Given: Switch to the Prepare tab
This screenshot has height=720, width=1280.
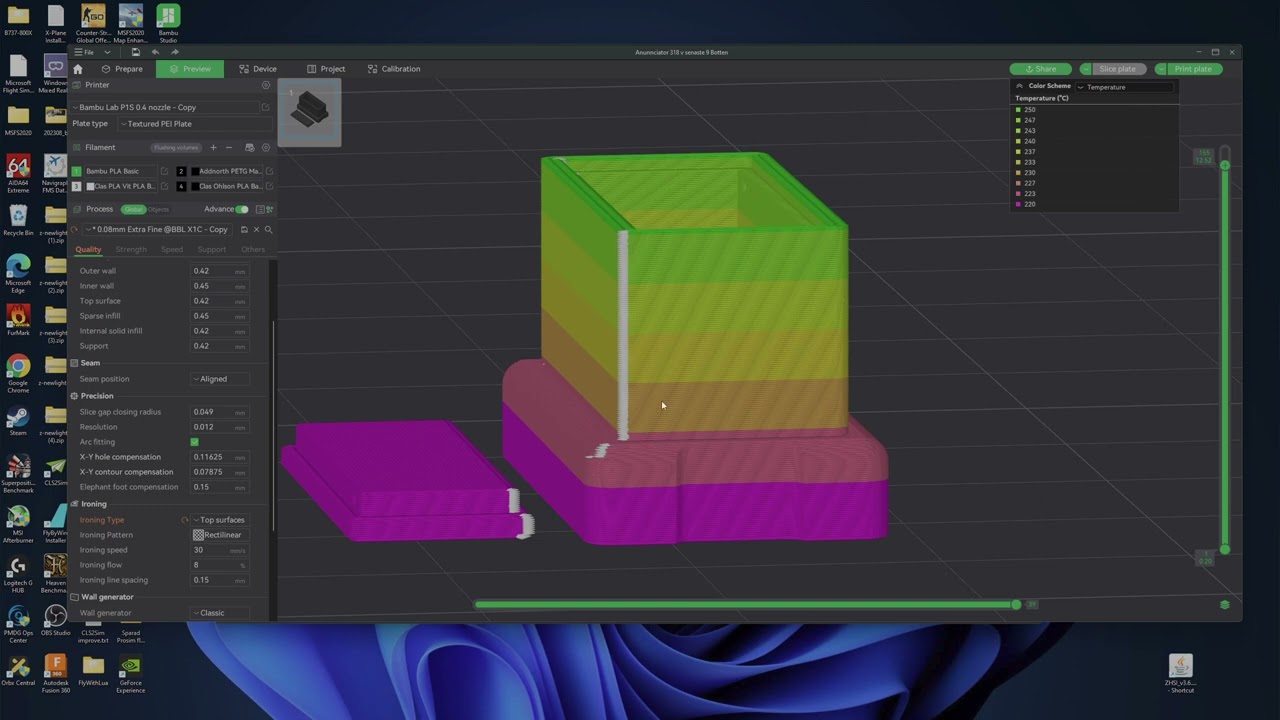Looking at the screenshot, I should [122, 69].
